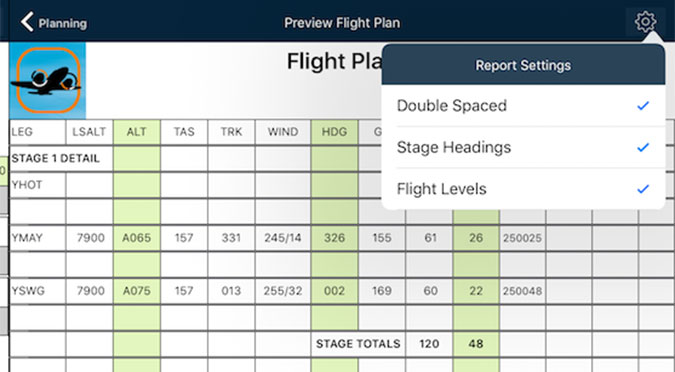Click the HDG column header
Screen dimensions: 675x372
(334, 132)
